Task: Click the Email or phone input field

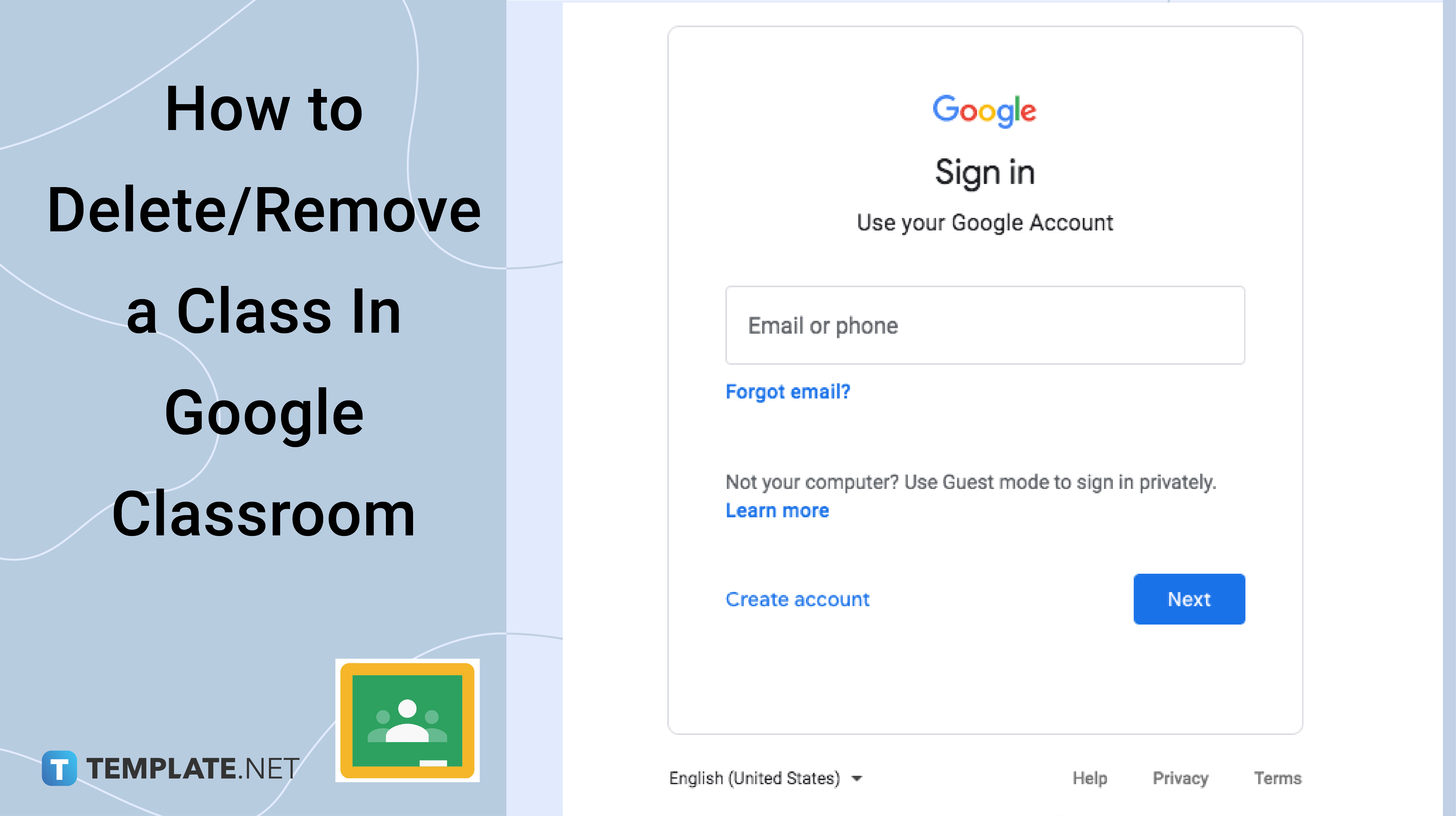Action: (x=984, y=325)
